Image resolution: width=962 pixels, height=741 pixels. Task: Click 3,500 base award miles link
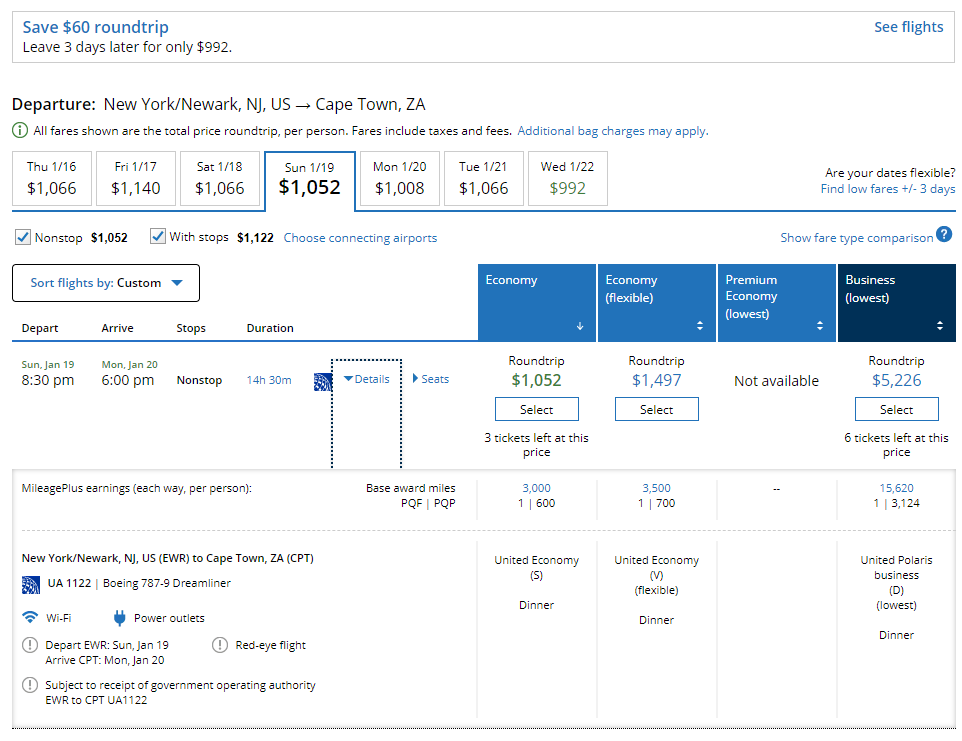pyautogui.click(x=656, y=488)
